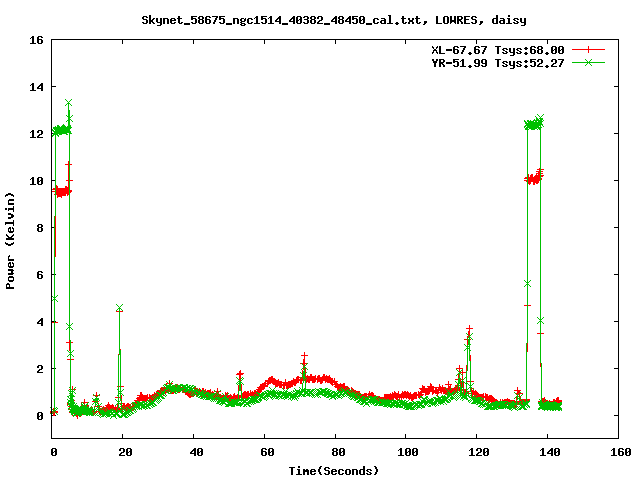The image size is (640, 480).
Task: Click the y-axis tick label 16
Action: pos(36,40)
